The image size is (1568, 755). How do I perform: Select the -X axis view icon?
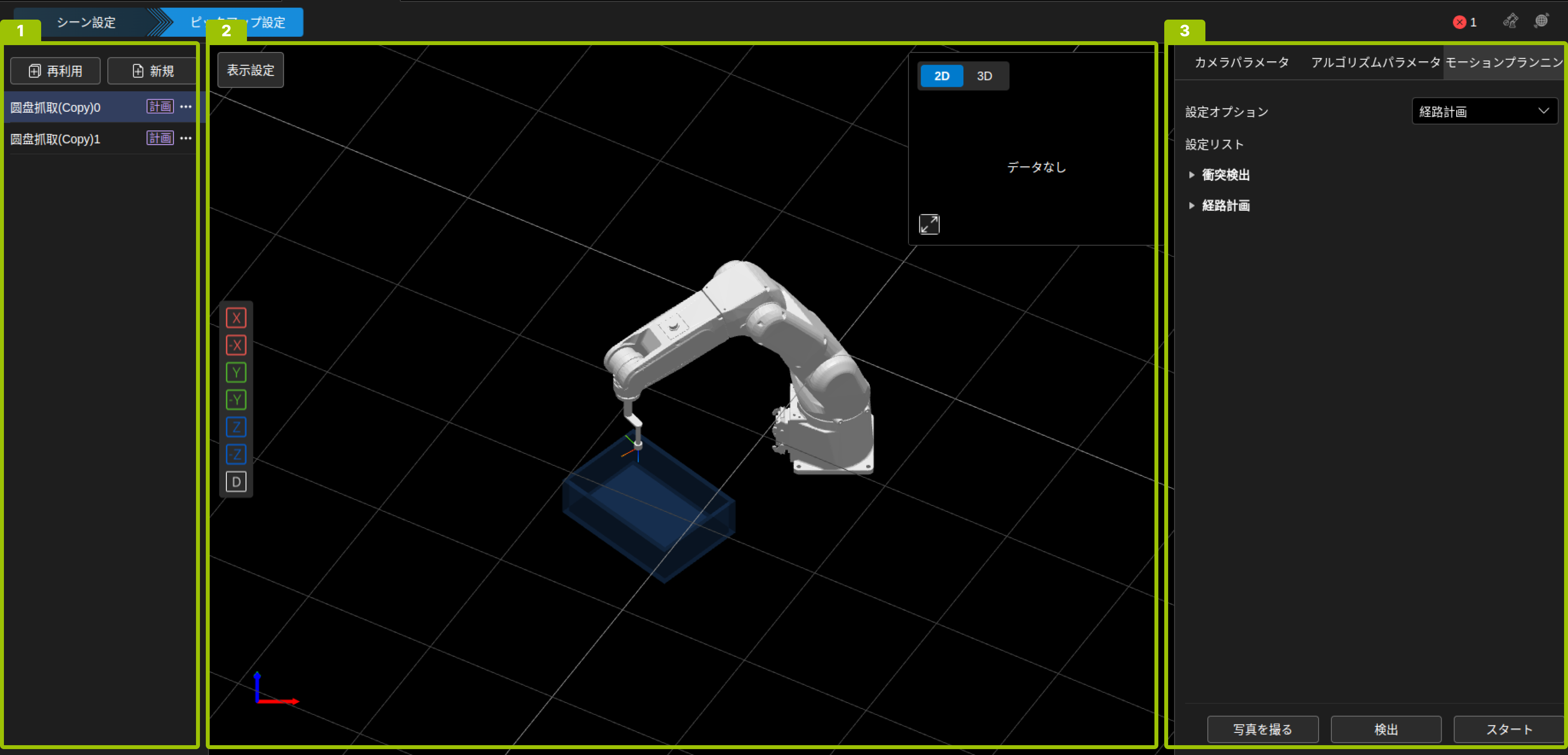pyautogui.click(x=236, y=345)
